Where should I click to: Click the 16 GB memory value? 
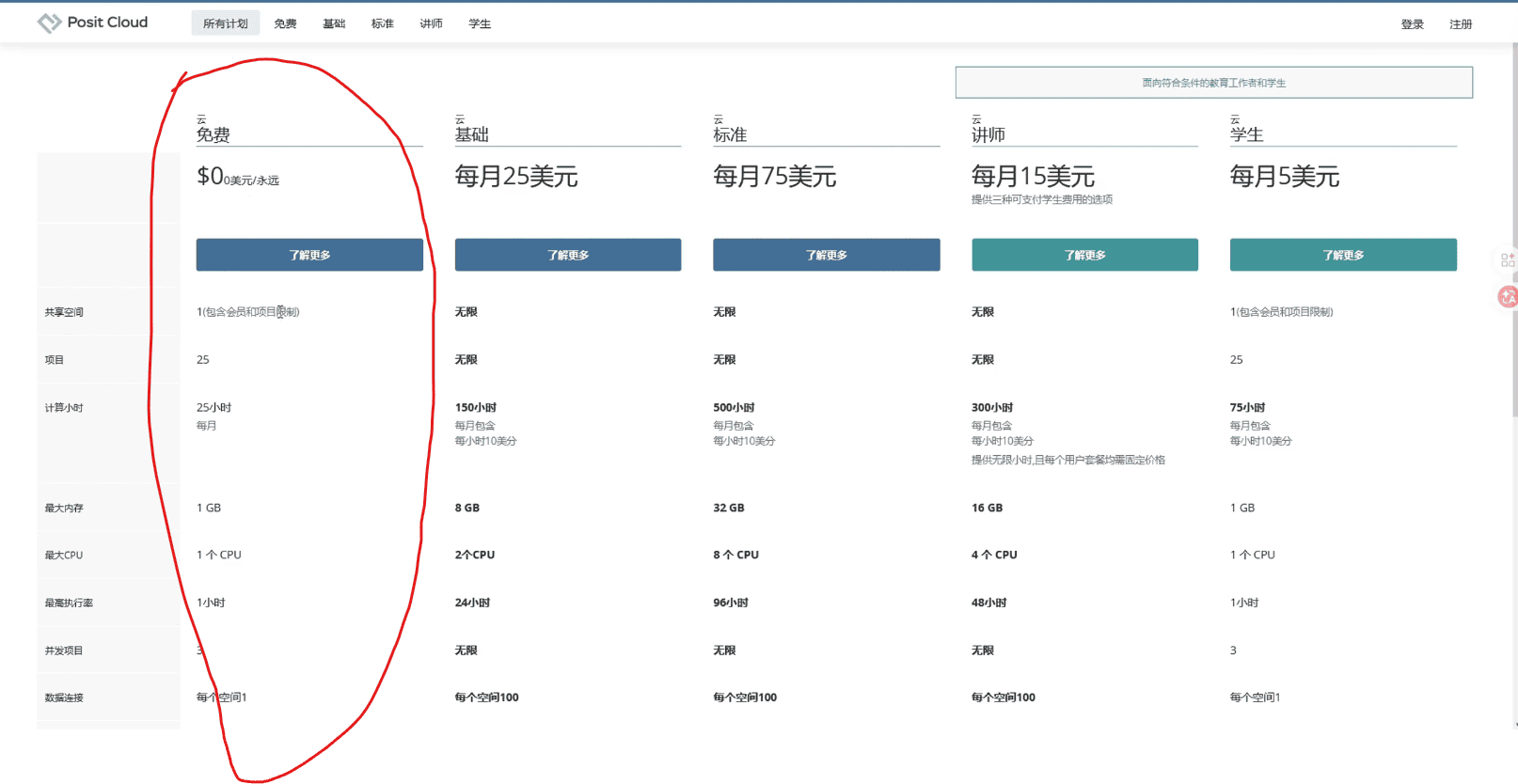point(988,508)
